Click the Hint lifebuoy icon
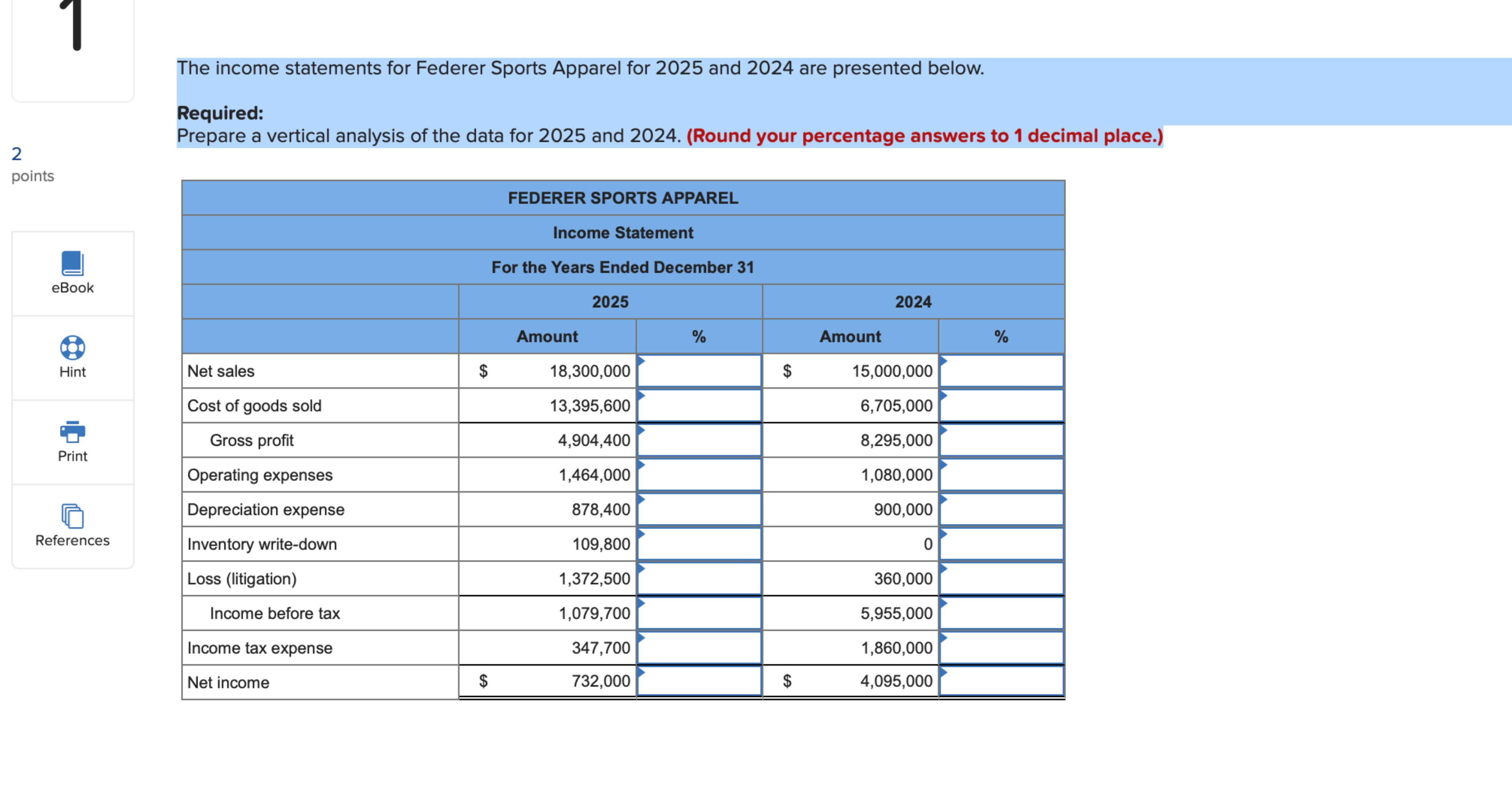Screen dimensions: 1512x791 pyautogui.click(x=72, y=348)
